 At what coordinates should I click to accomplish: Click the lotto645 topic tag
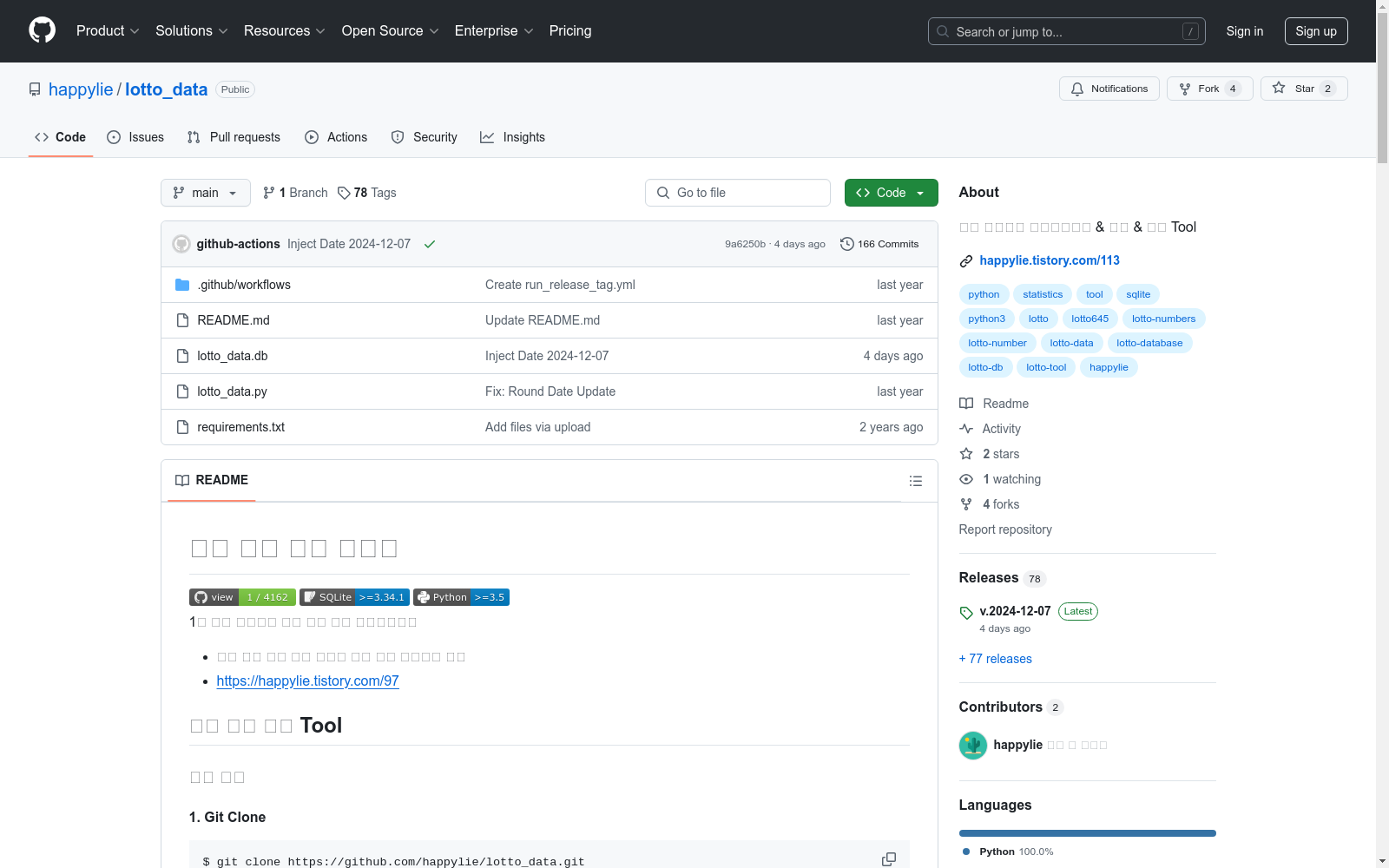(1089, 319)
